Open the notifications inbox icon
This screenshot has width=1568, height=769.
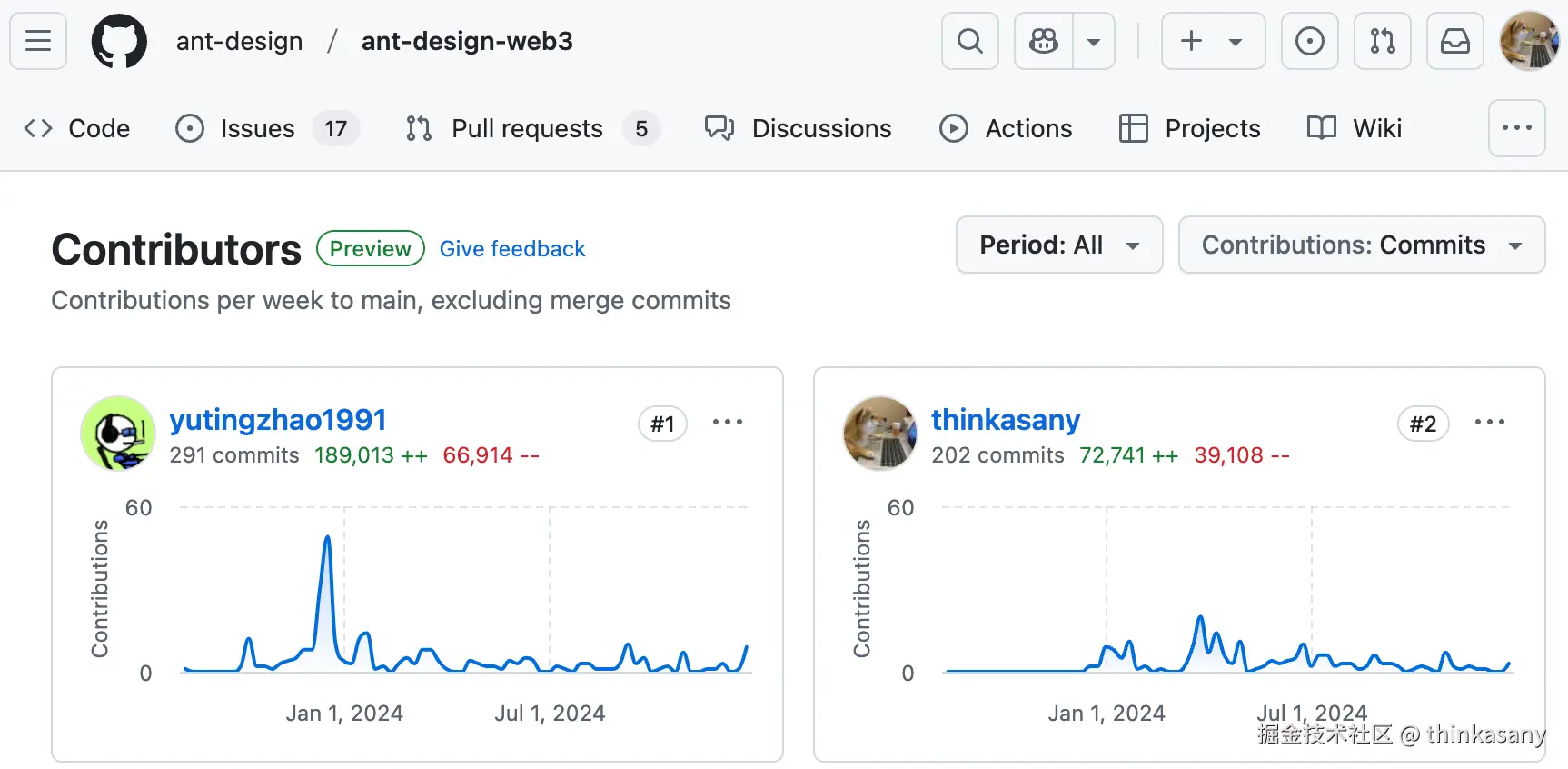1454,41
